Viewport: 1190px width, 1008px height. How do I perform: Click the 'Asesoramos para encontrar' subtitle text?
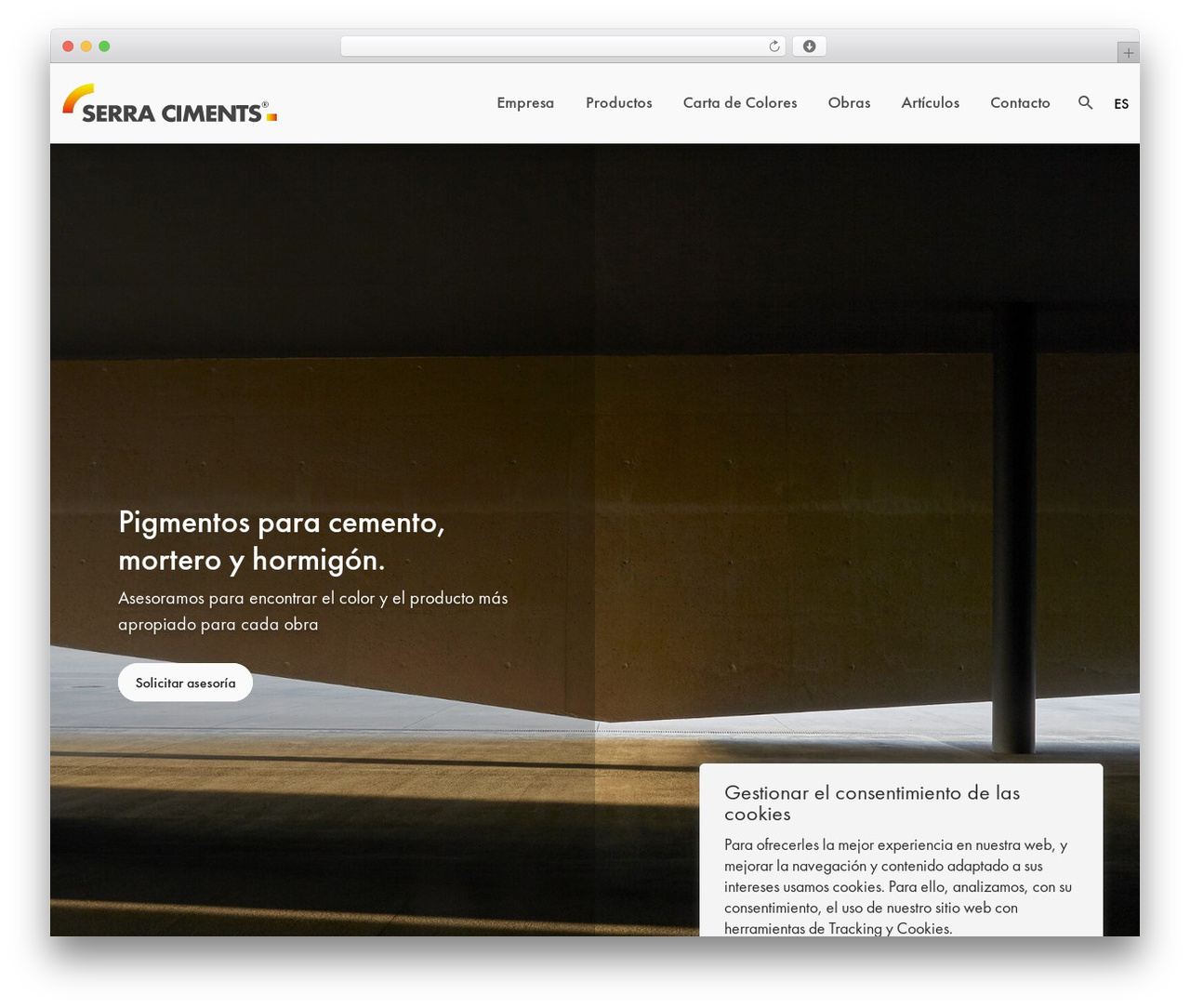pos(313,611)
